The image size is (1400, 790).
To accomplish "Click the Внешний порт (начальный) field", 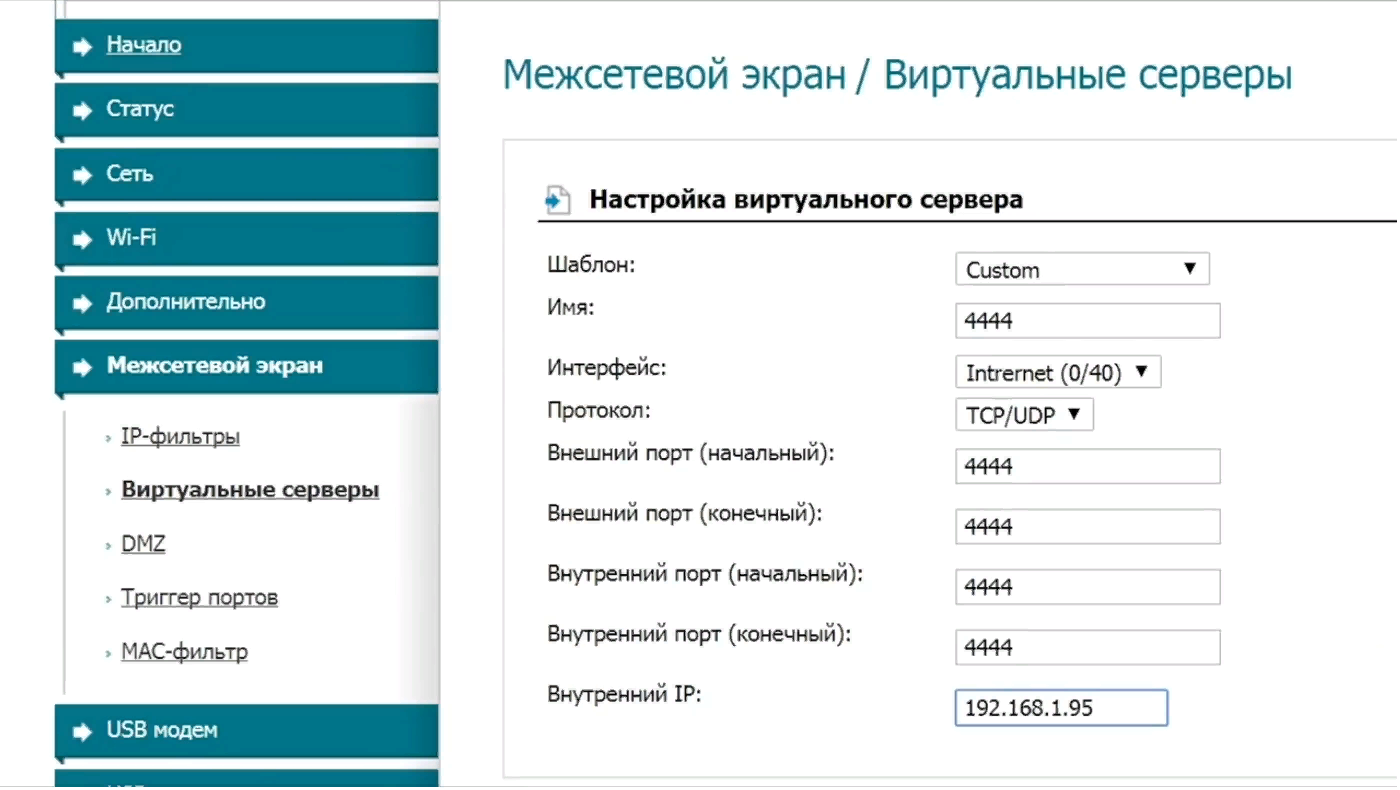I will tap(1088, 466).
